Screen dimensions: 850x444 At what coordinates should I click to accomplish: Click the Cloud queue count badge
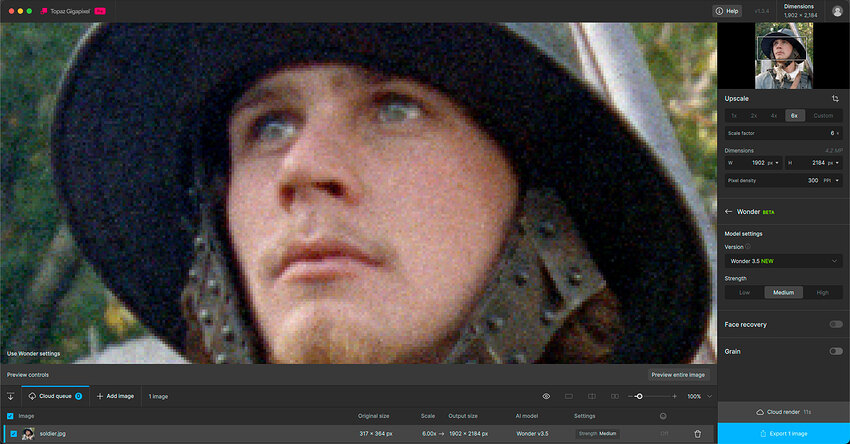pos(79,396)
